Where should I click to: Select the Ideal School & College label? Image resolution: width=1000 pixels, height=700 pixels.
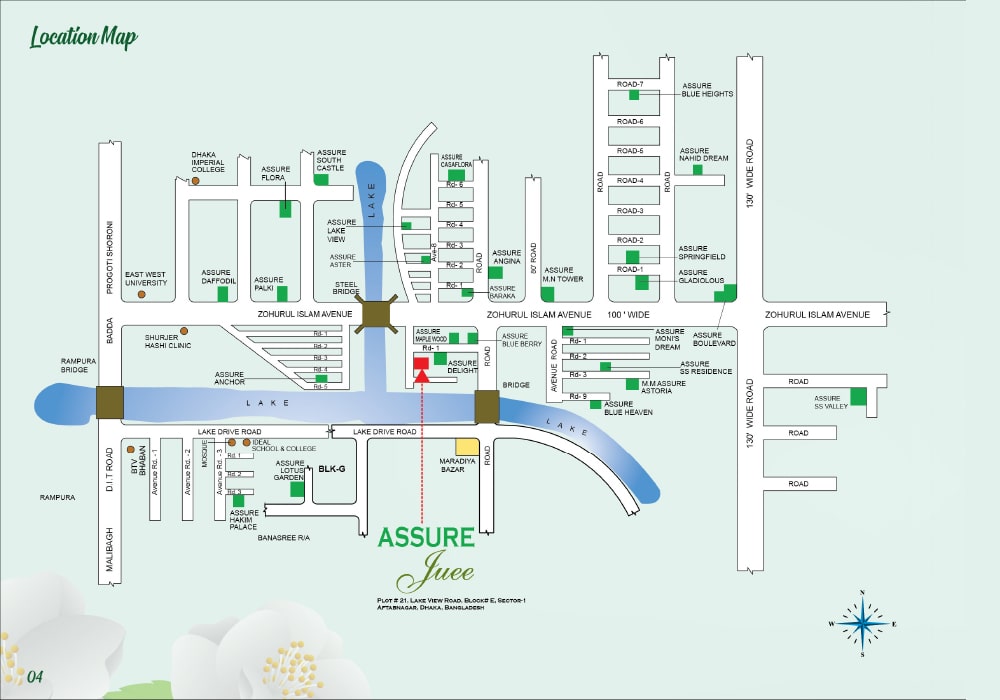pyautogui.click(x=284, y=445)
